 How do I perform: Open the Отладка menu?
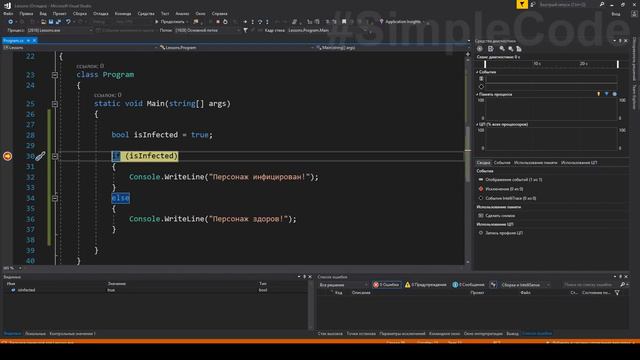(x=101, y=13)
